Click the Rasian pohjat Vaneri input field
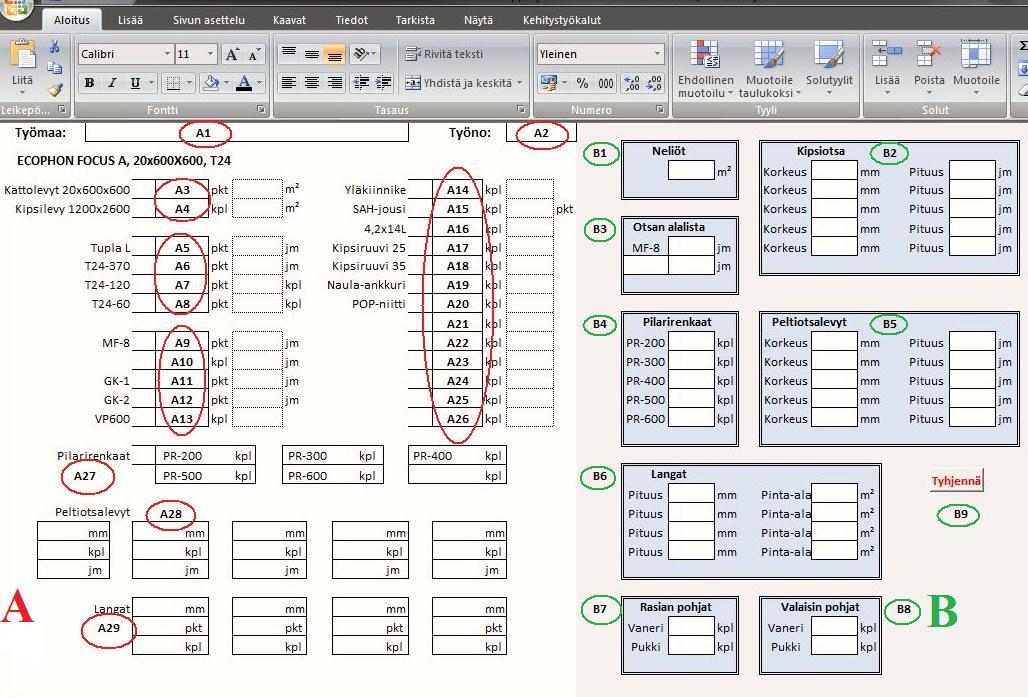The image size is (1028, 697). coord(691,627)
